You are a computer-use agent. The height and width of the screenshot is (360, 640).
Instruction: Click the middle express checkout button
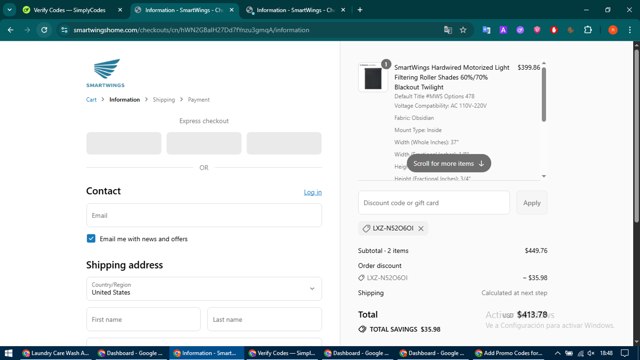204,143
